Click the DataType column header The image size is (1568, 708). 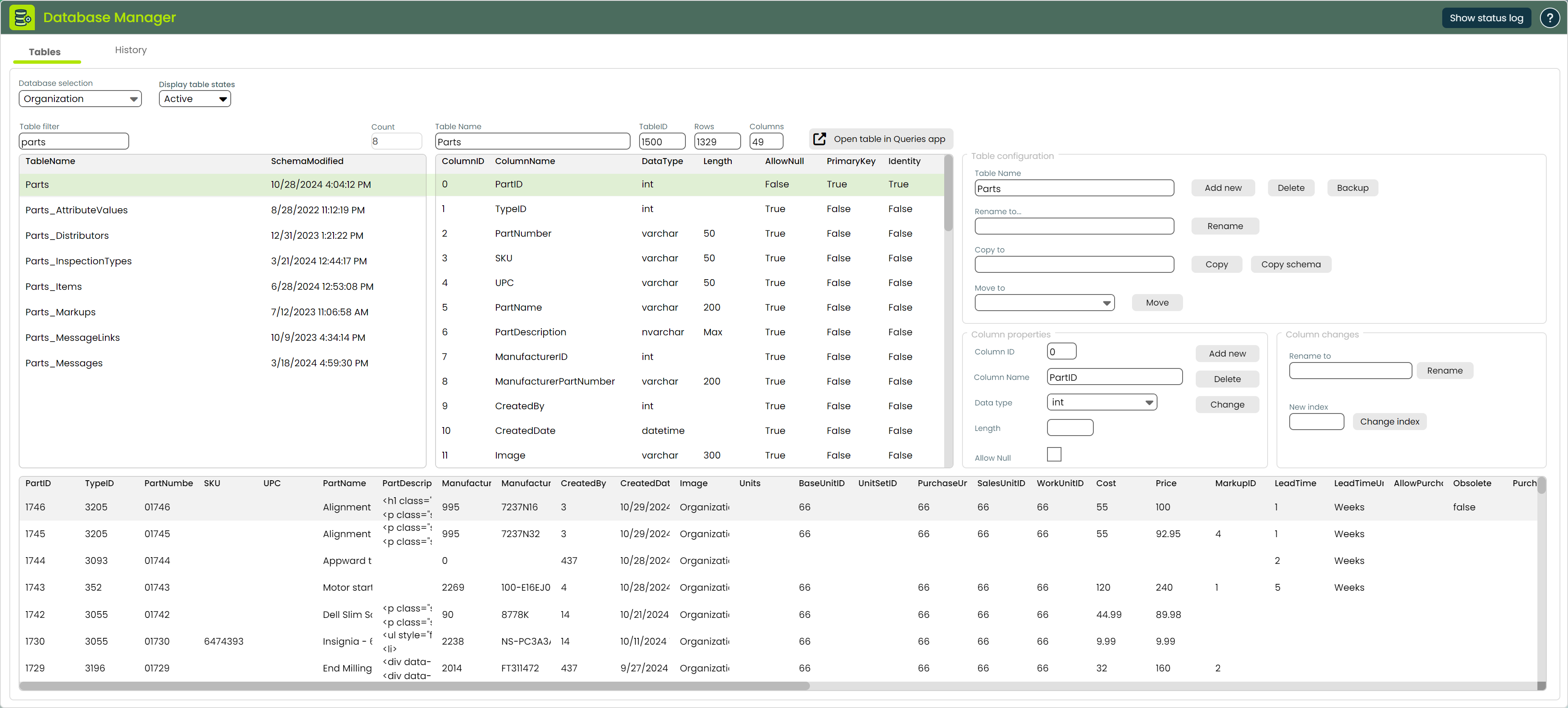pos(662,161)
